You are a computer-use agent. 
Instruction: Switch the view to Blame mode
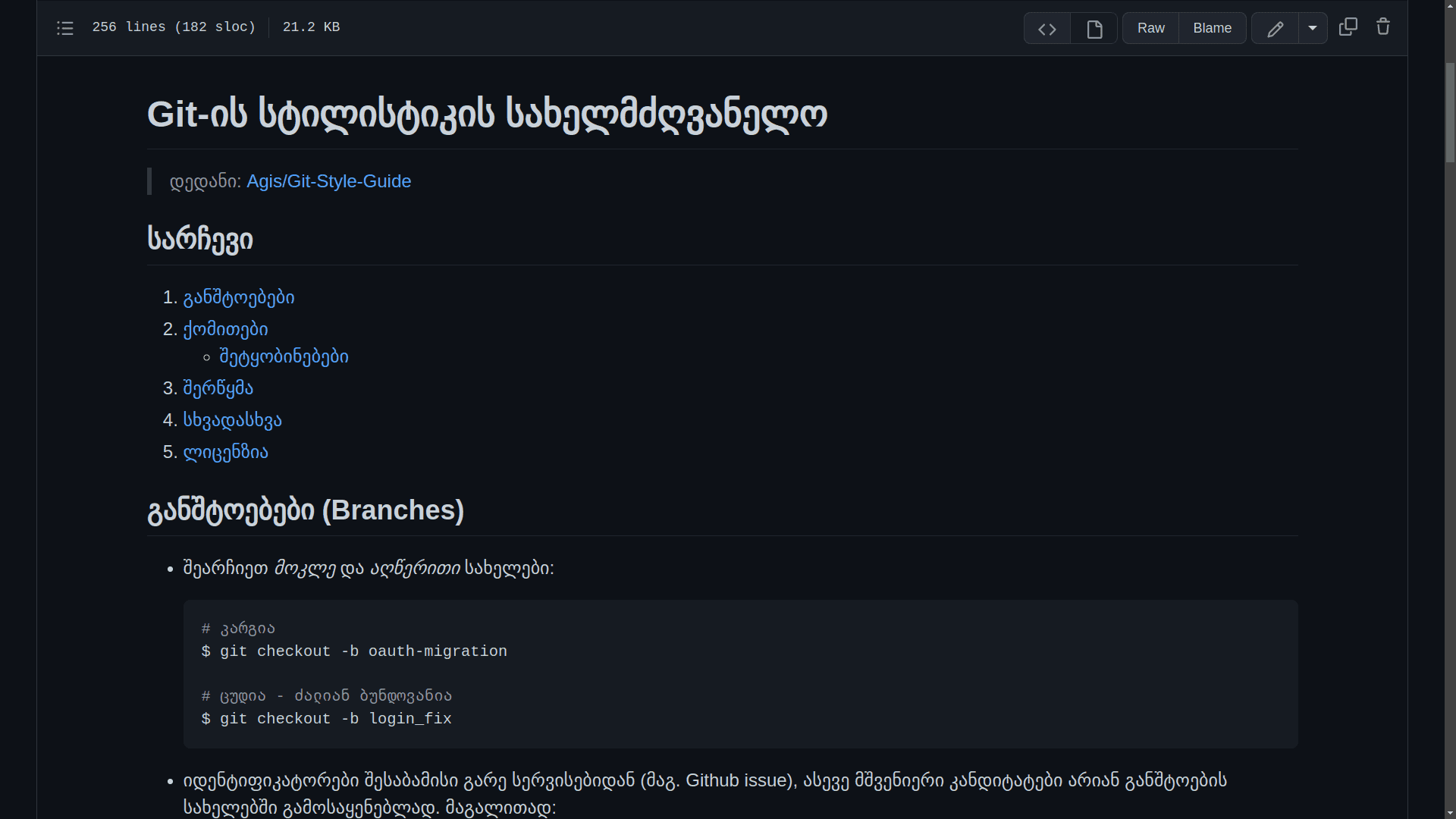click(x=1212, y=28)
